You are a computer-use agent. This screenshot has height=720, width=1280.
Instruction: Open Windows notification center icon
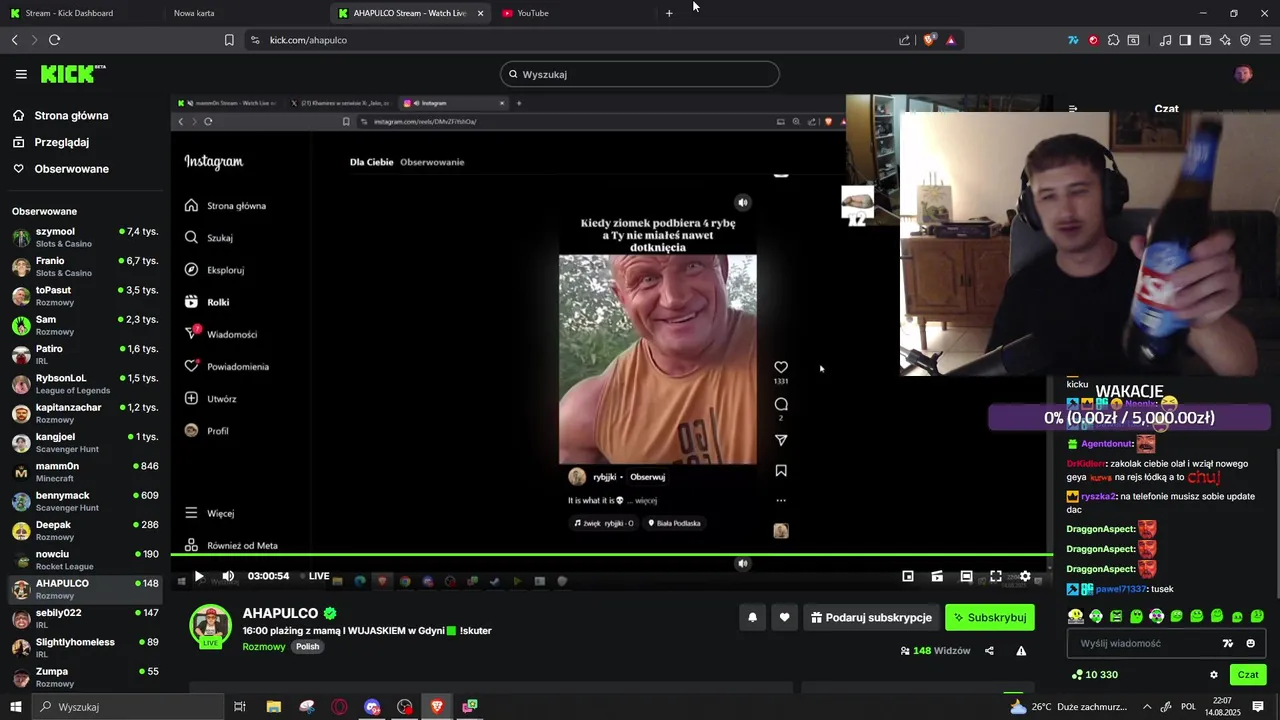tap(1258, 706)
